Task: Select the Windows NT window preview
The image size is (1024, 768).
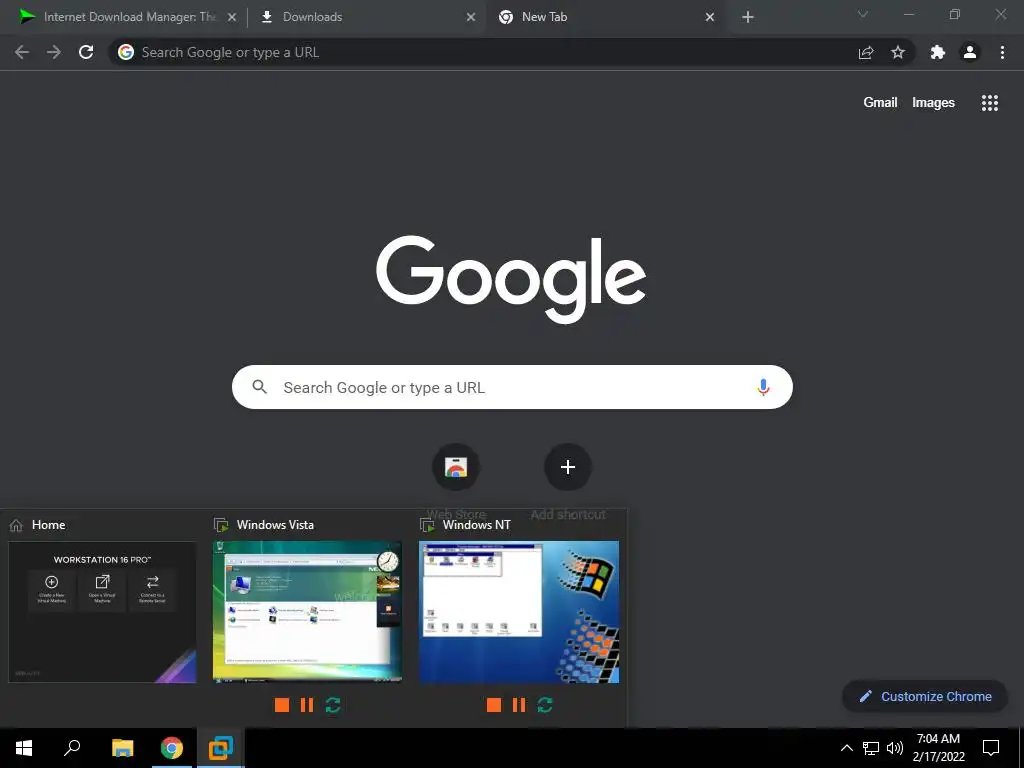Action: (x=519, y=612)
